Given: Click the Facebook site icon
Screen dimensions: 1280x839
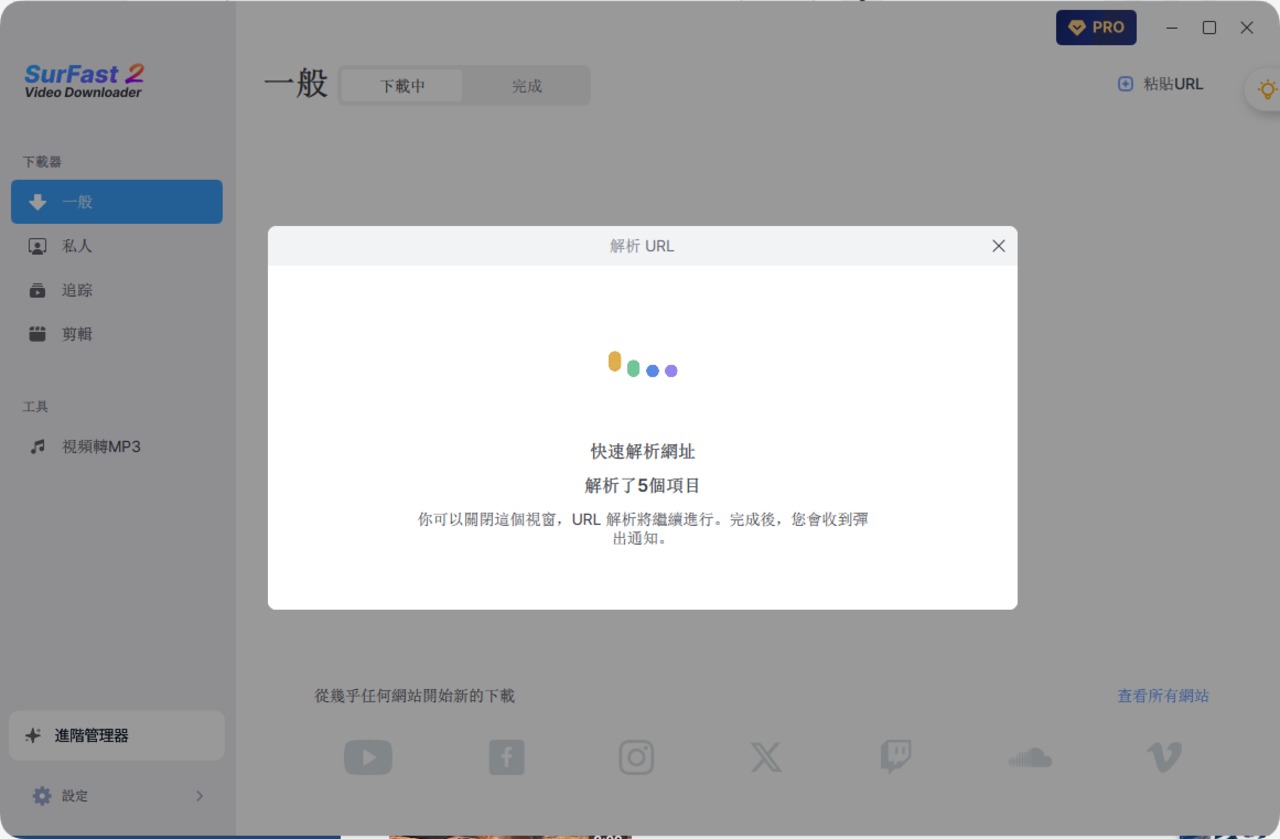Looking at the screenshot, I should [x=507, y=757].
